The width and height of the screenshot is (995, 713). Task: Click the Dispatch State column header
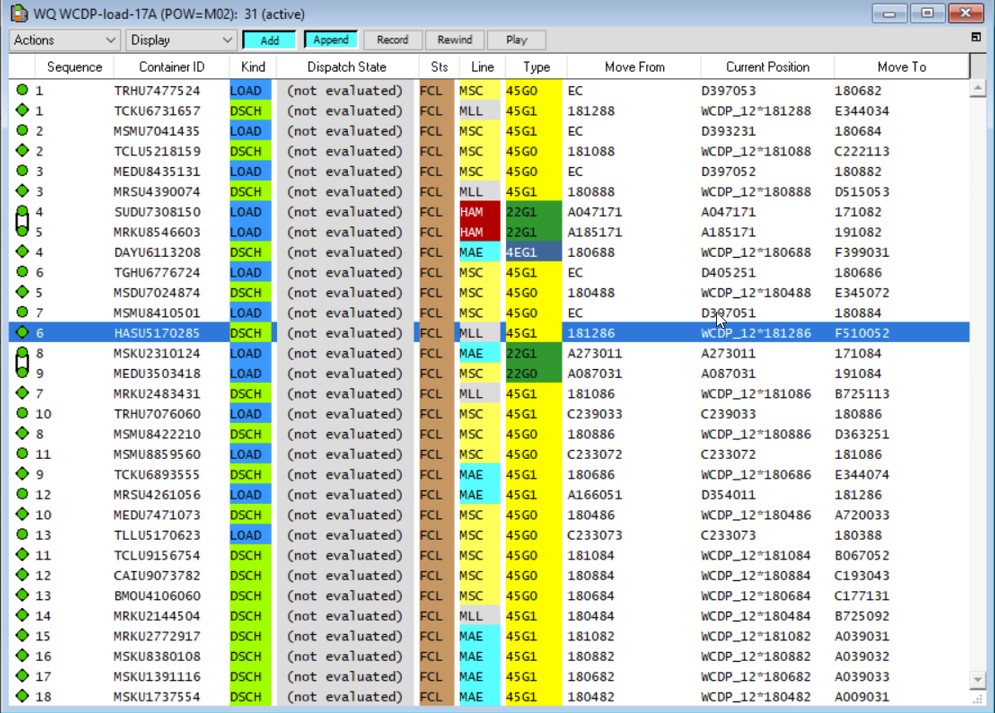pos(346,67)
